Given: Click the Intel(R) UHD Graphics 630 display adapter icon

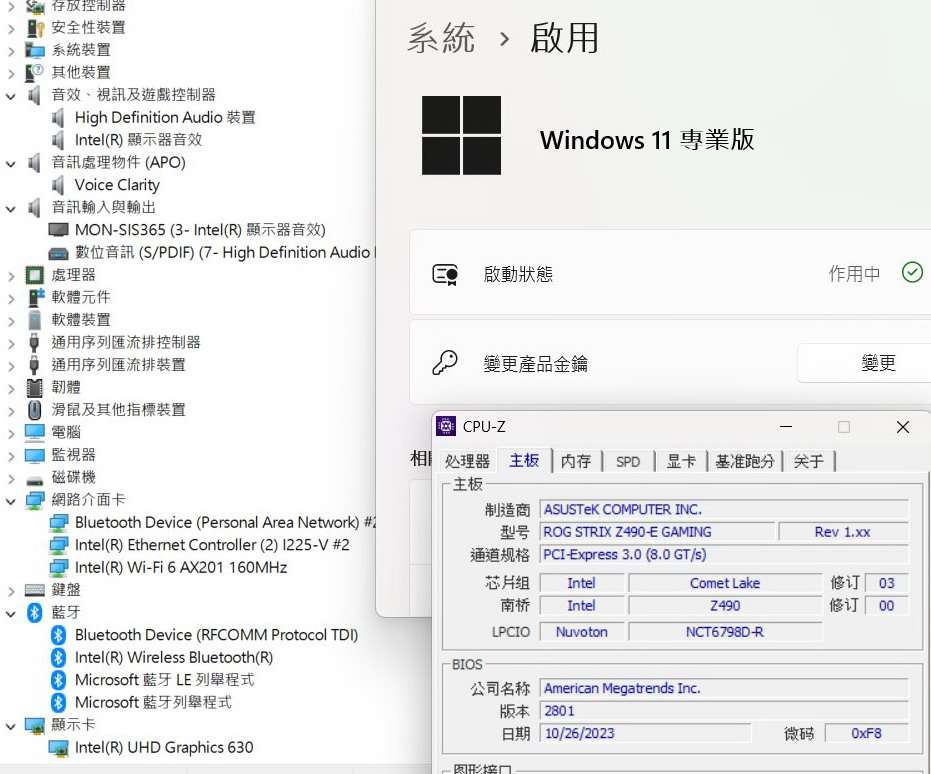Looking at the screenshot, I should 58,748.
